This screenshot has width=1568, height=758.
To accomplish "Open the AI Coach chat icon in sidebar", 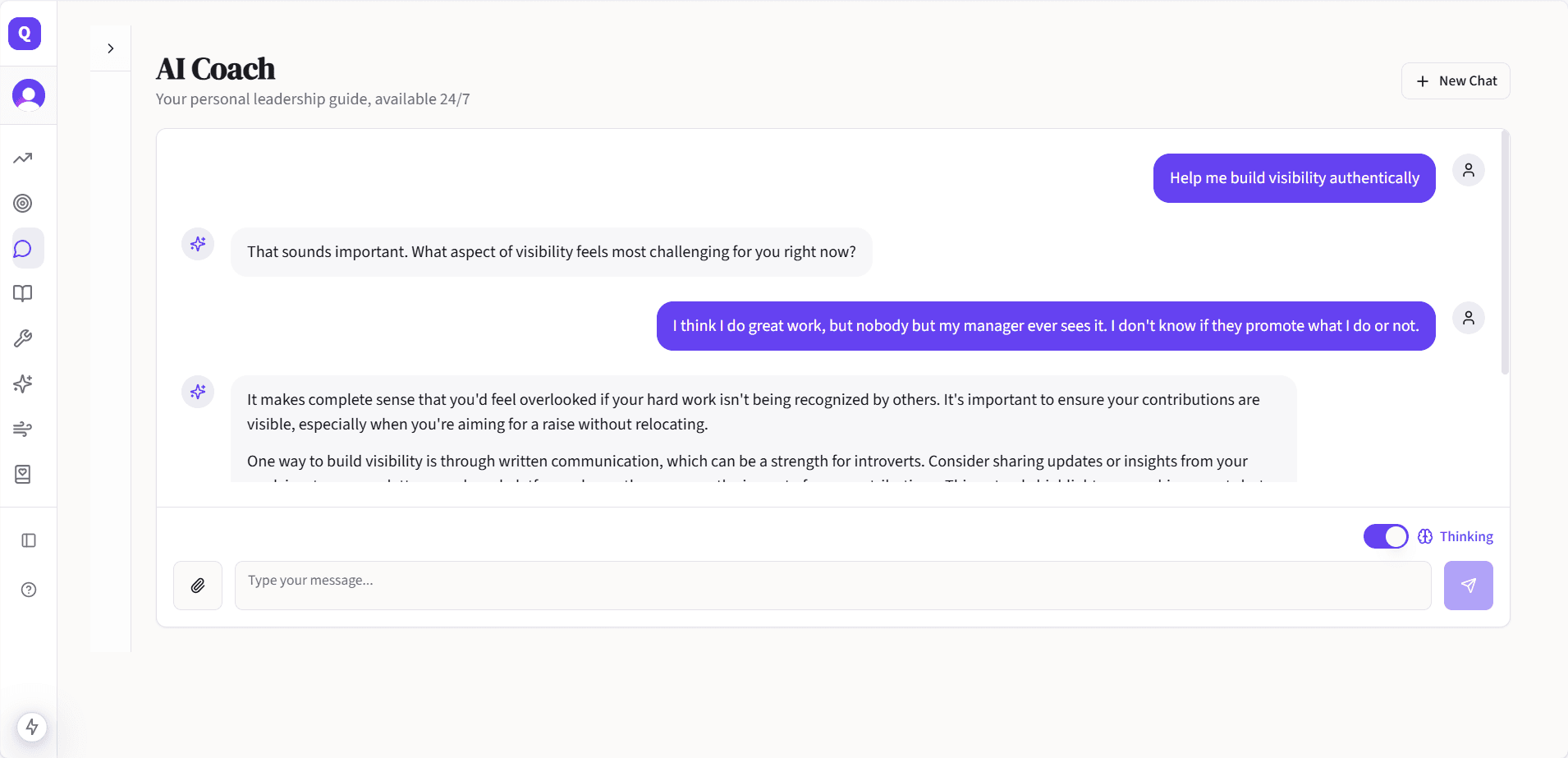I will click(23, 248).
